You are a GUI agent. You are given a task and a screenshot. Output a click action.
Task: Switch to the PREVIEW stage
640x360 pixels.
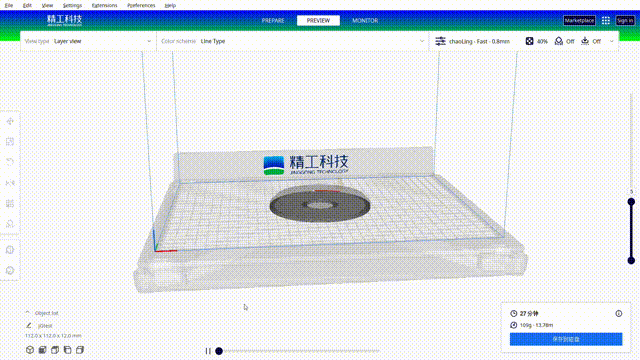318,20
